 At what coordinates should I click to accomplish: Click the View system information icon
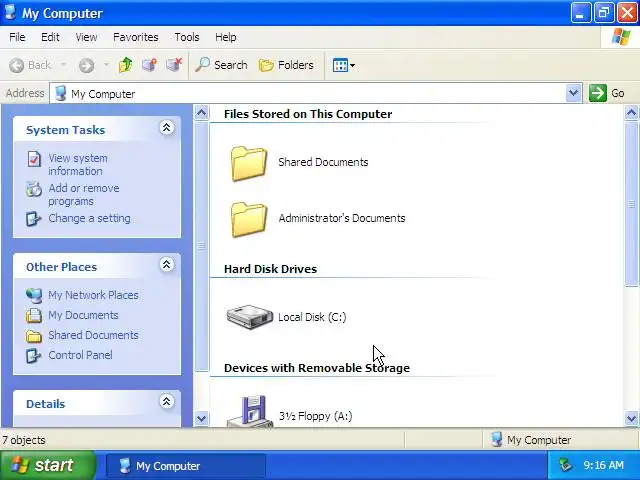coord(34,159)
